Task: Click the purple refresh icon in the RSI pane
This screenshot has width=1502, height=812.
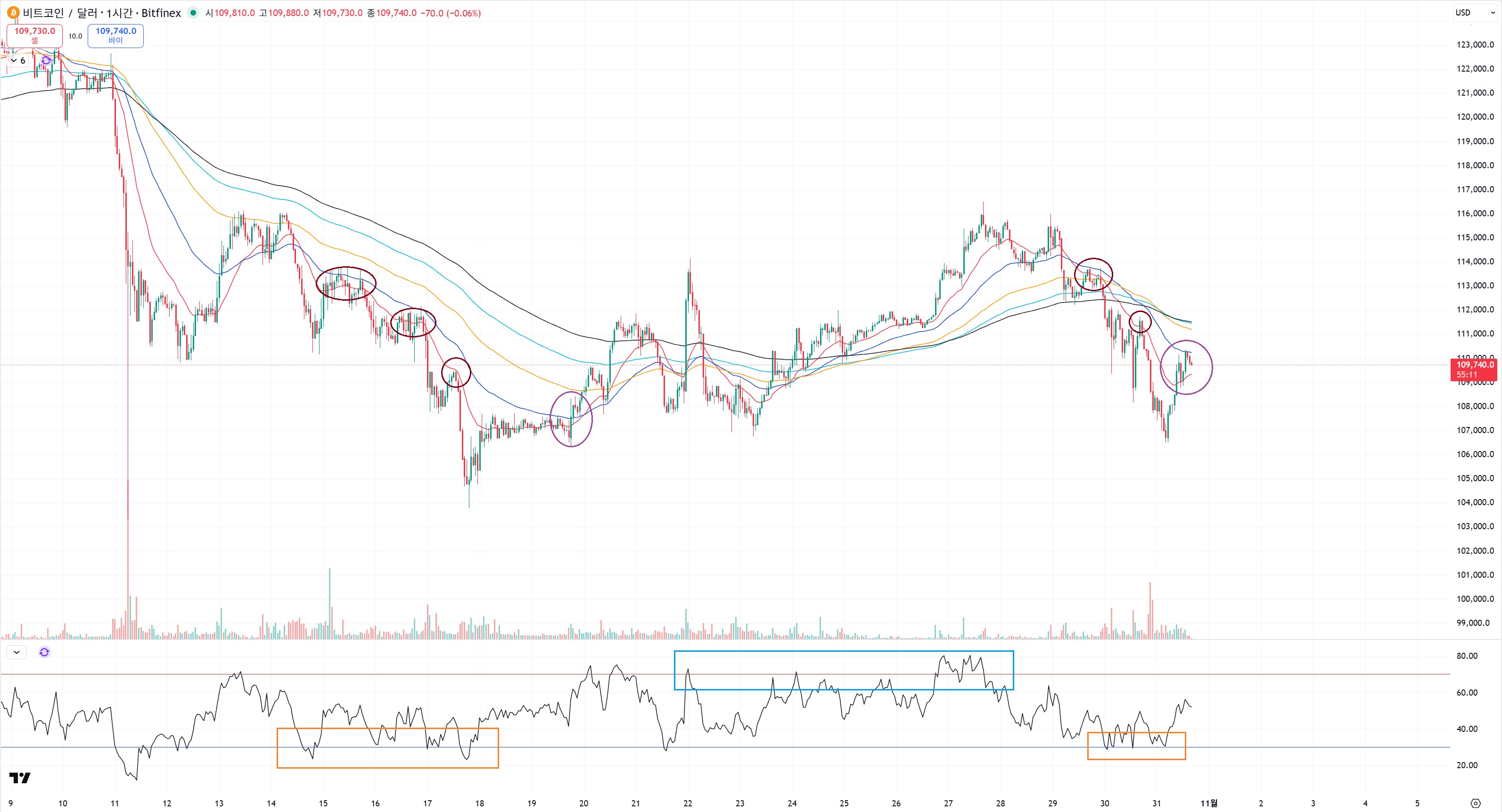Action: (x=44, y=652)
